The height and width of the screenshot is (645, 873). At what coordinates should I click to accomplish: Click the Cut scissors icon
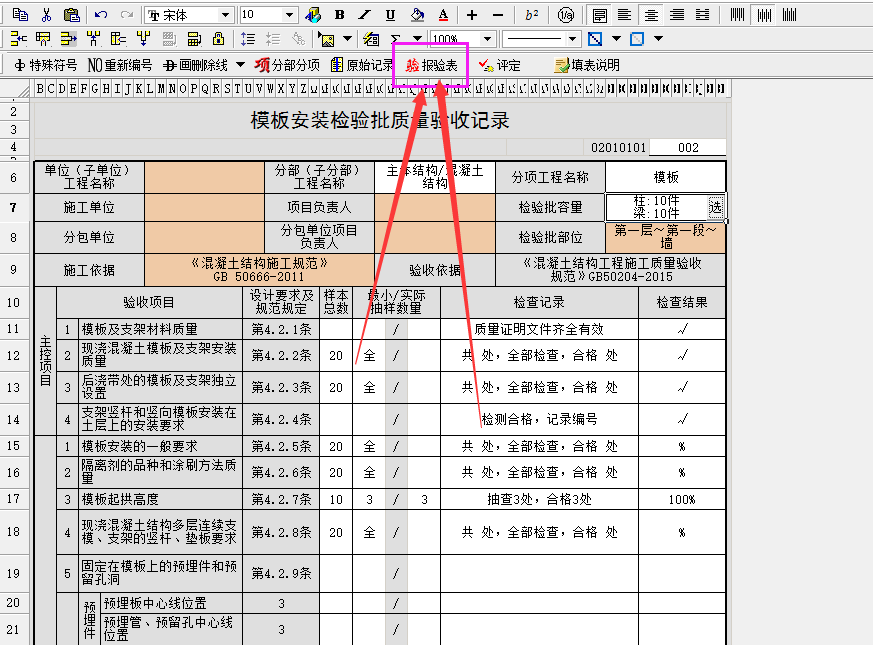coord(46,15)
